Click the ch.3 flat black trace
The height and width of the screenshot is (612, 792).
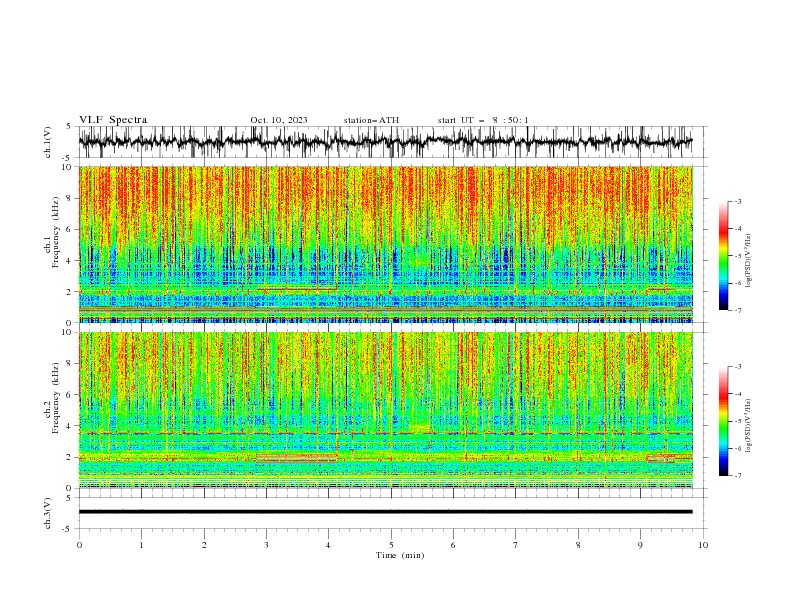(385, 512)
